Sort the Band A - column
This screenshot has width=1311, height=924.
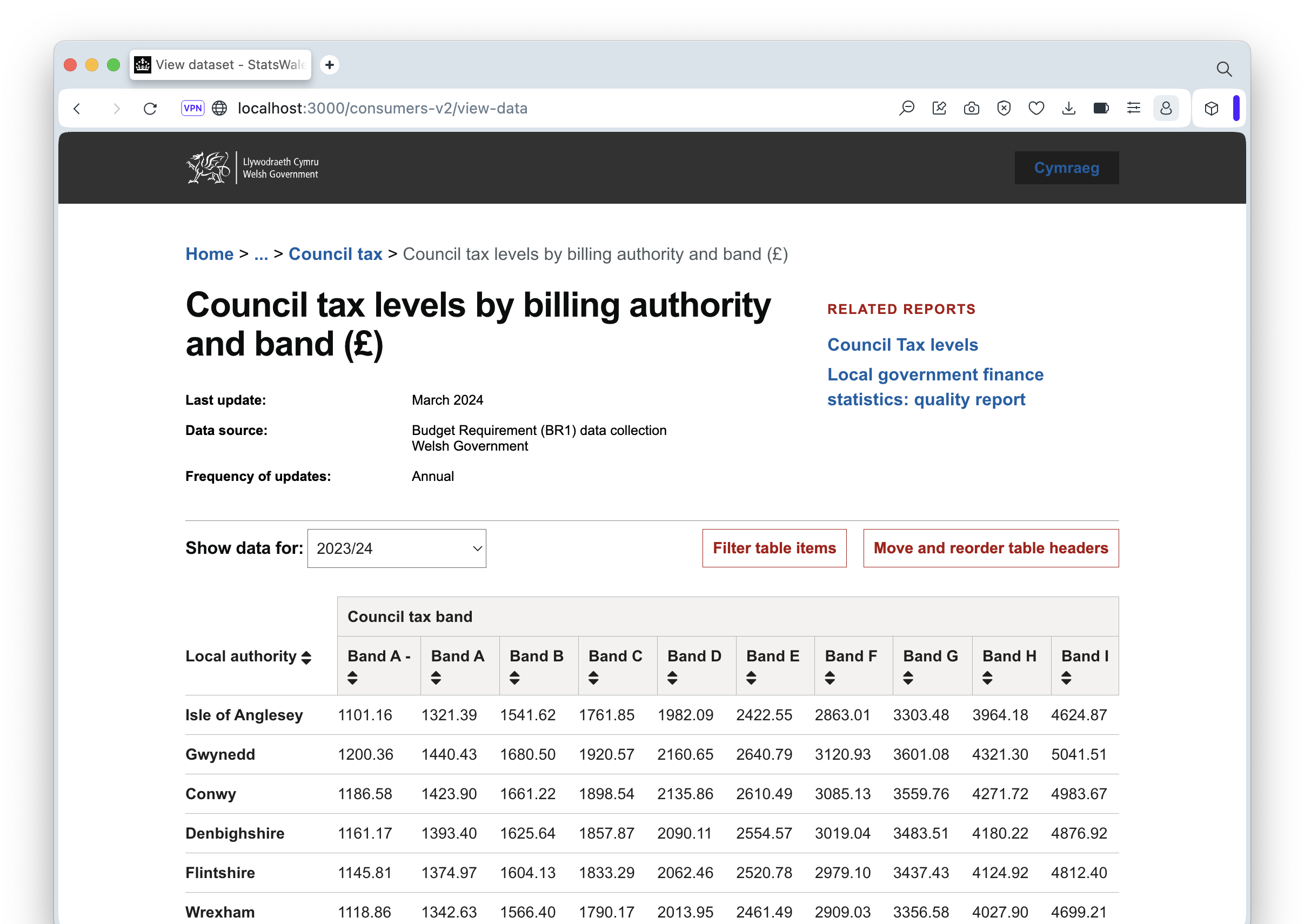(352, 678)
